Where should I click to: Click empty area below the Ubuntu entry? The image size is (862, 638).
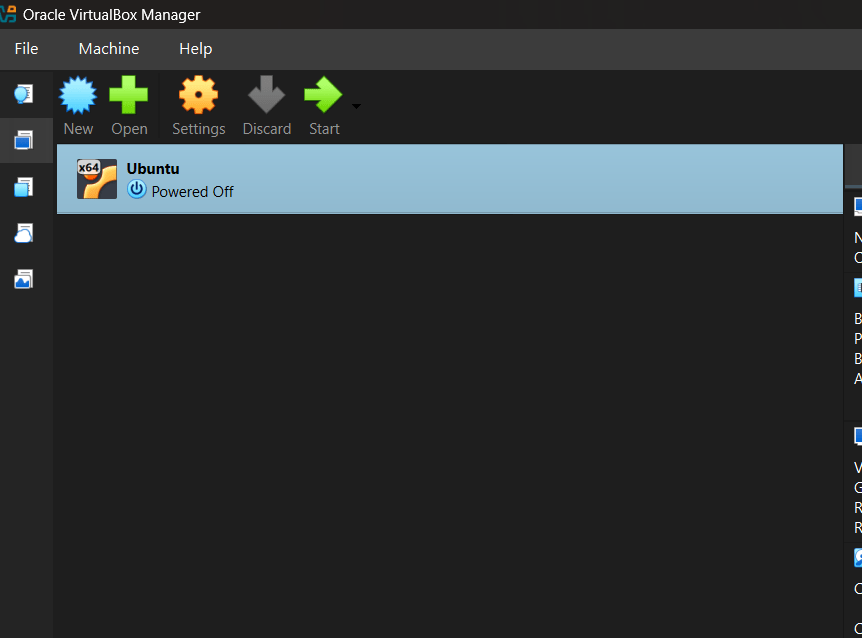(450, 420)
